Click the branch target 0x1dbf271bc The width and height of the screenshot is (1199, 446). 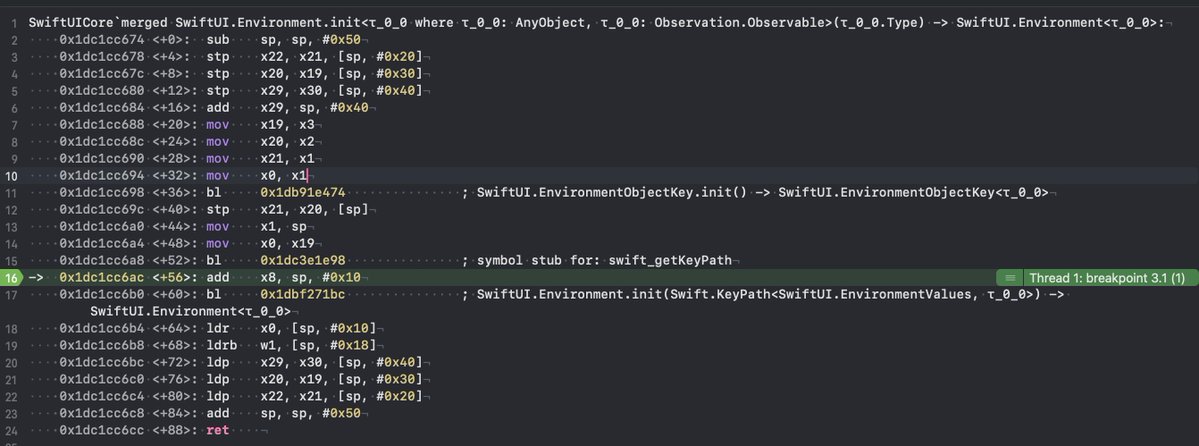pos(303,295)
